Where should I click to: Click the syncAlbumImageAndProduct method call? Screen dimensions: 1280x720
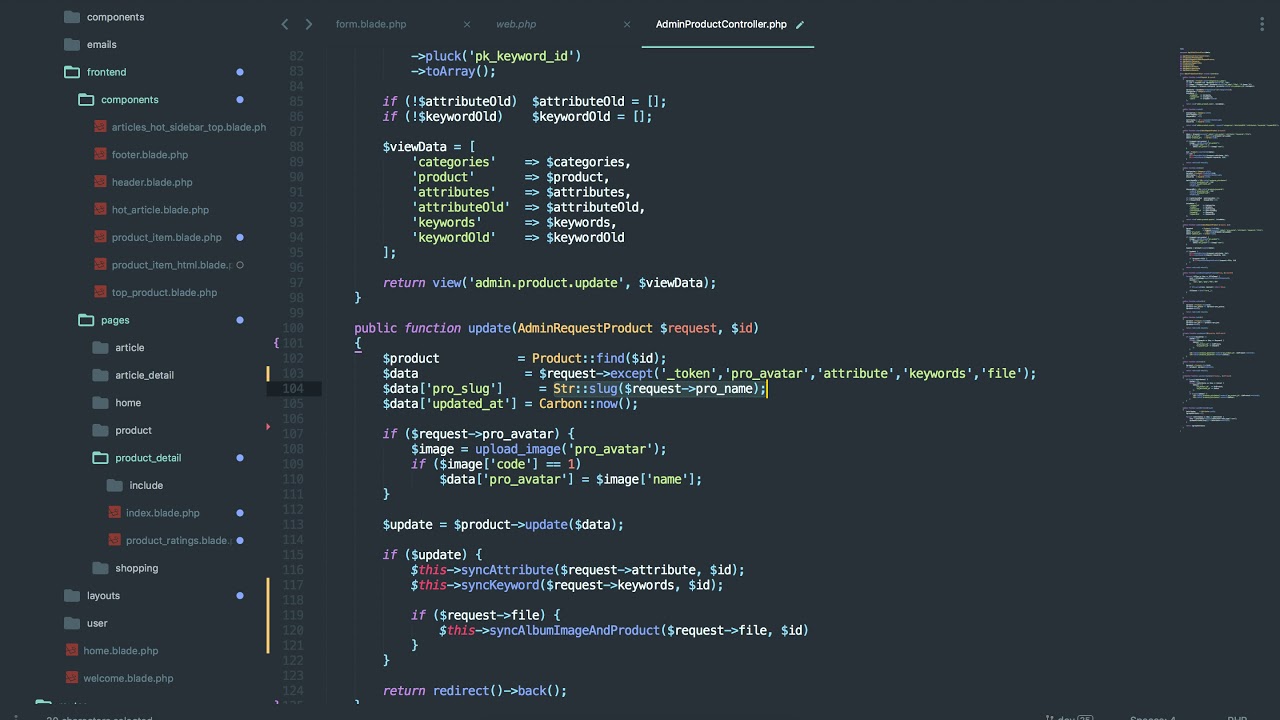pos(575,630)
